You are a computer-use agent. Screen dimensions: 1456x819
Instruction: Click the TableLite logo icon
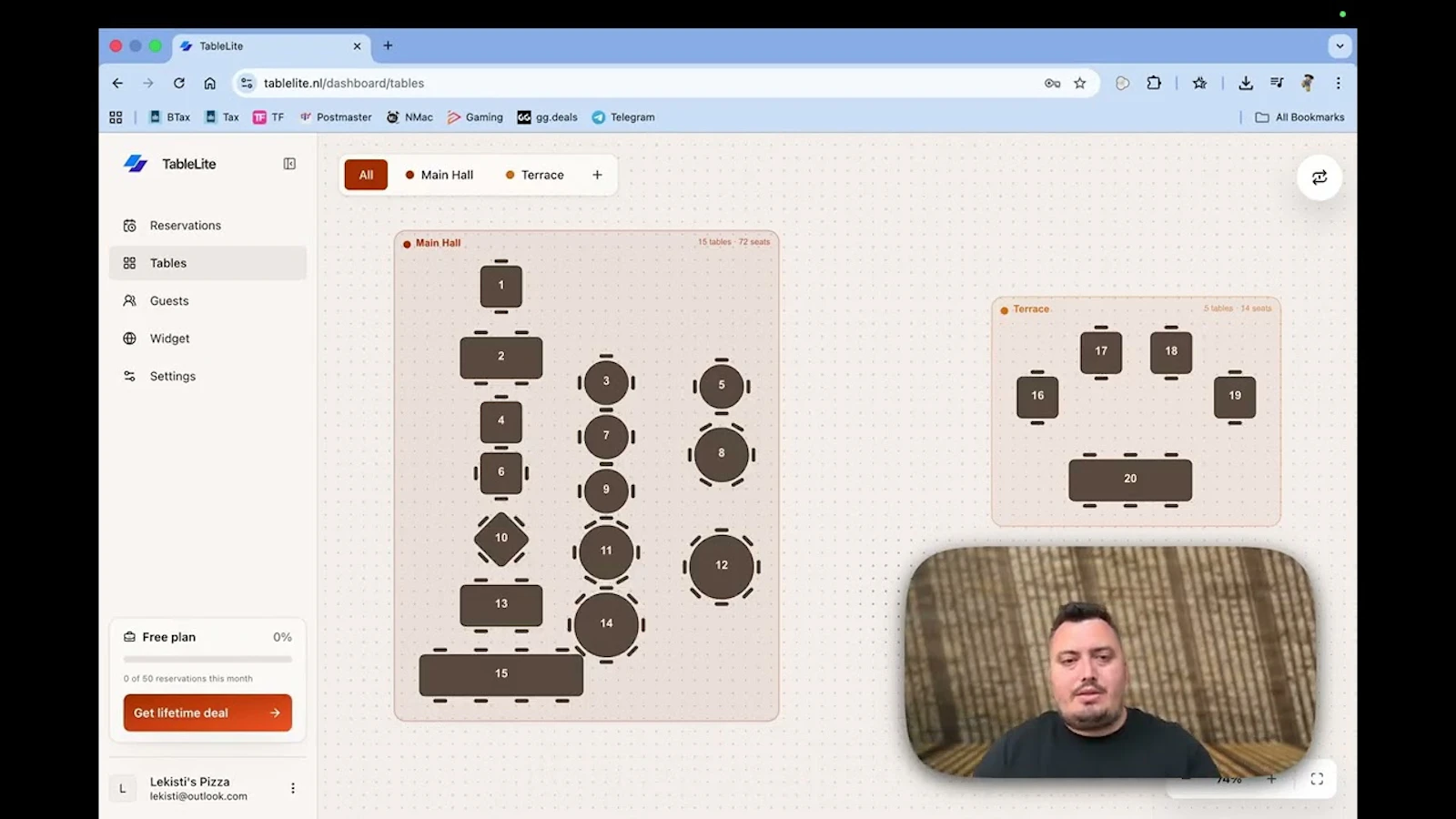coord(136,164)
